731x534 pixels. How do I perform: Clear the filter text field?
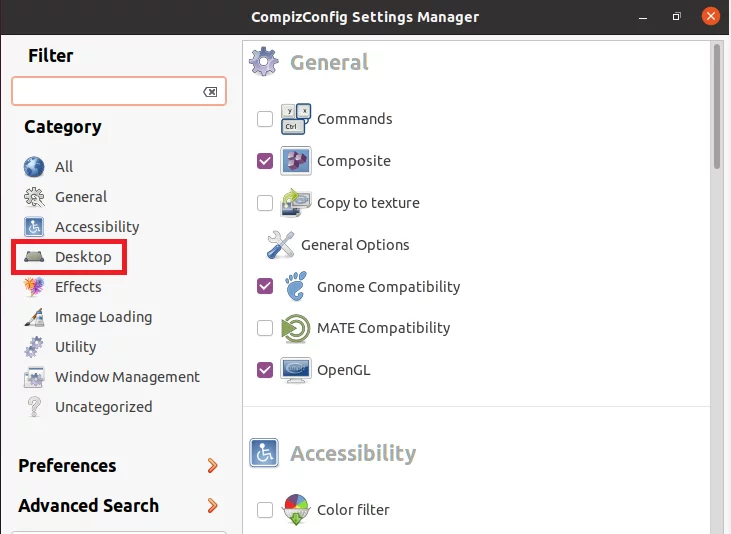point(210,91)
